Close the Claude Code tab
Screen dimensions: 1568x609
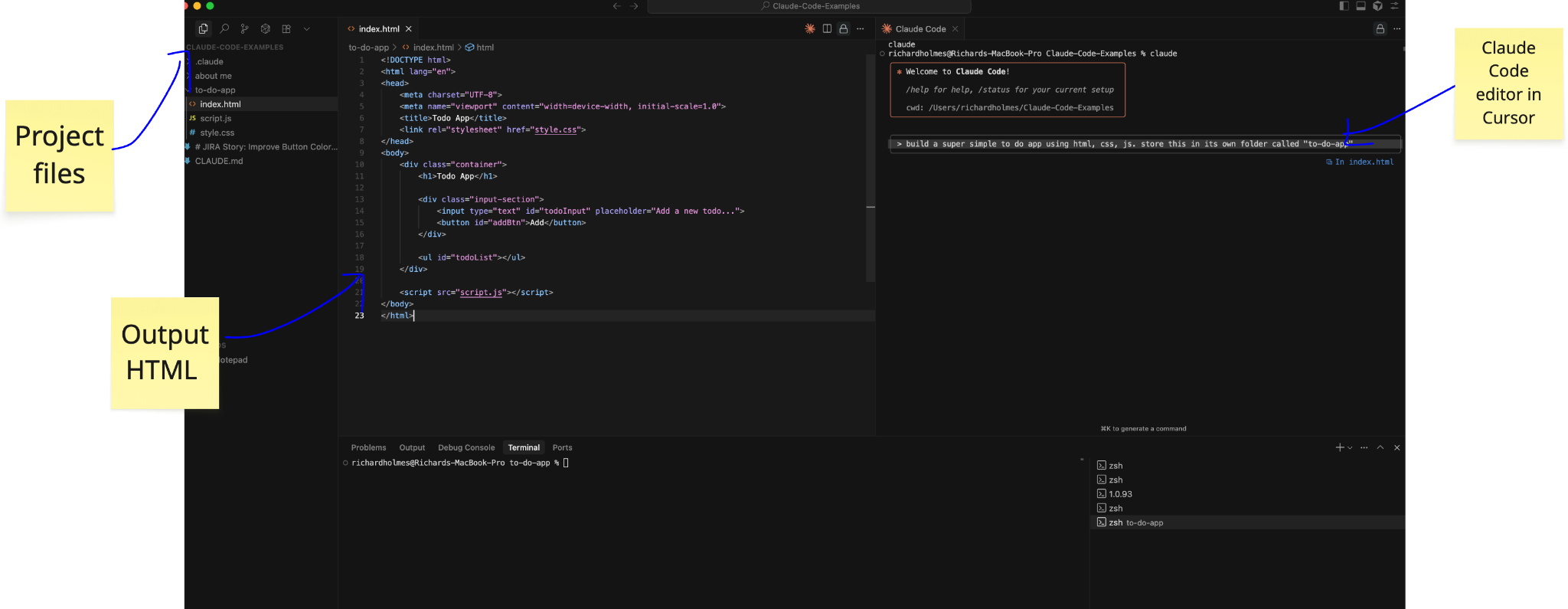pyautogui.click(x=955, y=29)
